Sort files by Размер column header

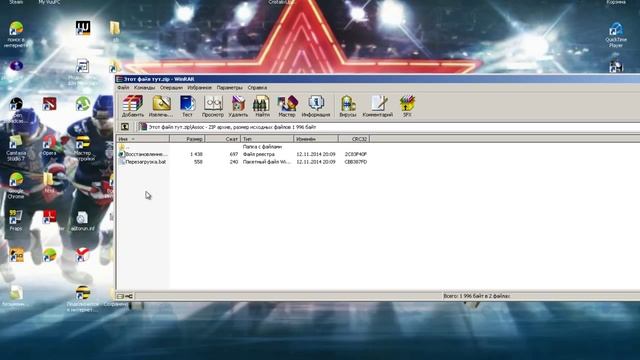[x=187, y=139]
